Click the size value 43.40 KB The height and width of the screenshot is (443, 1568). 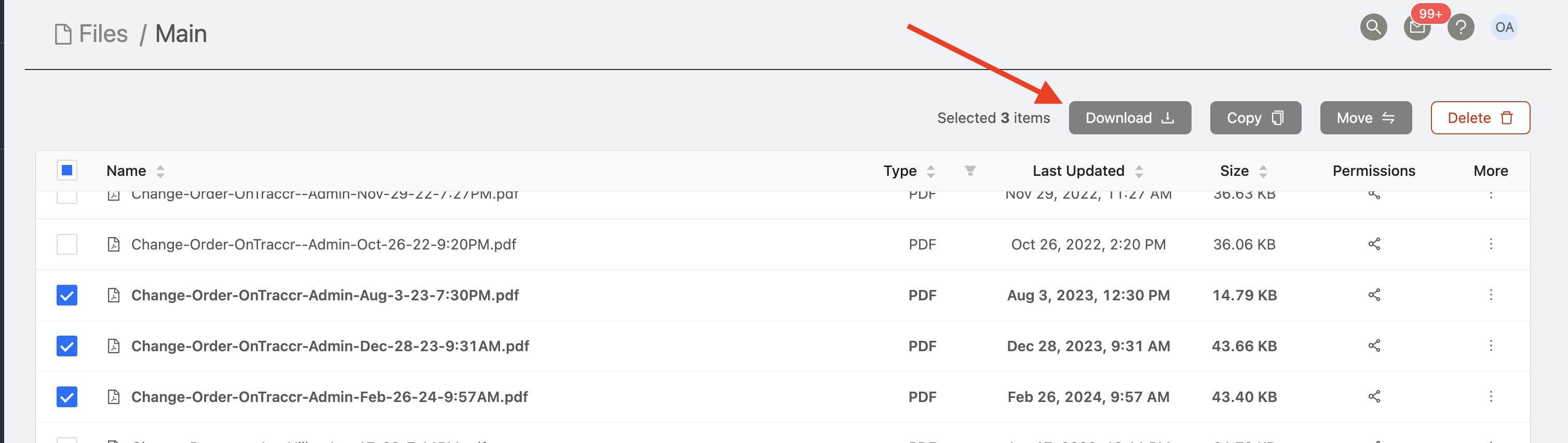pos(1244,397)
